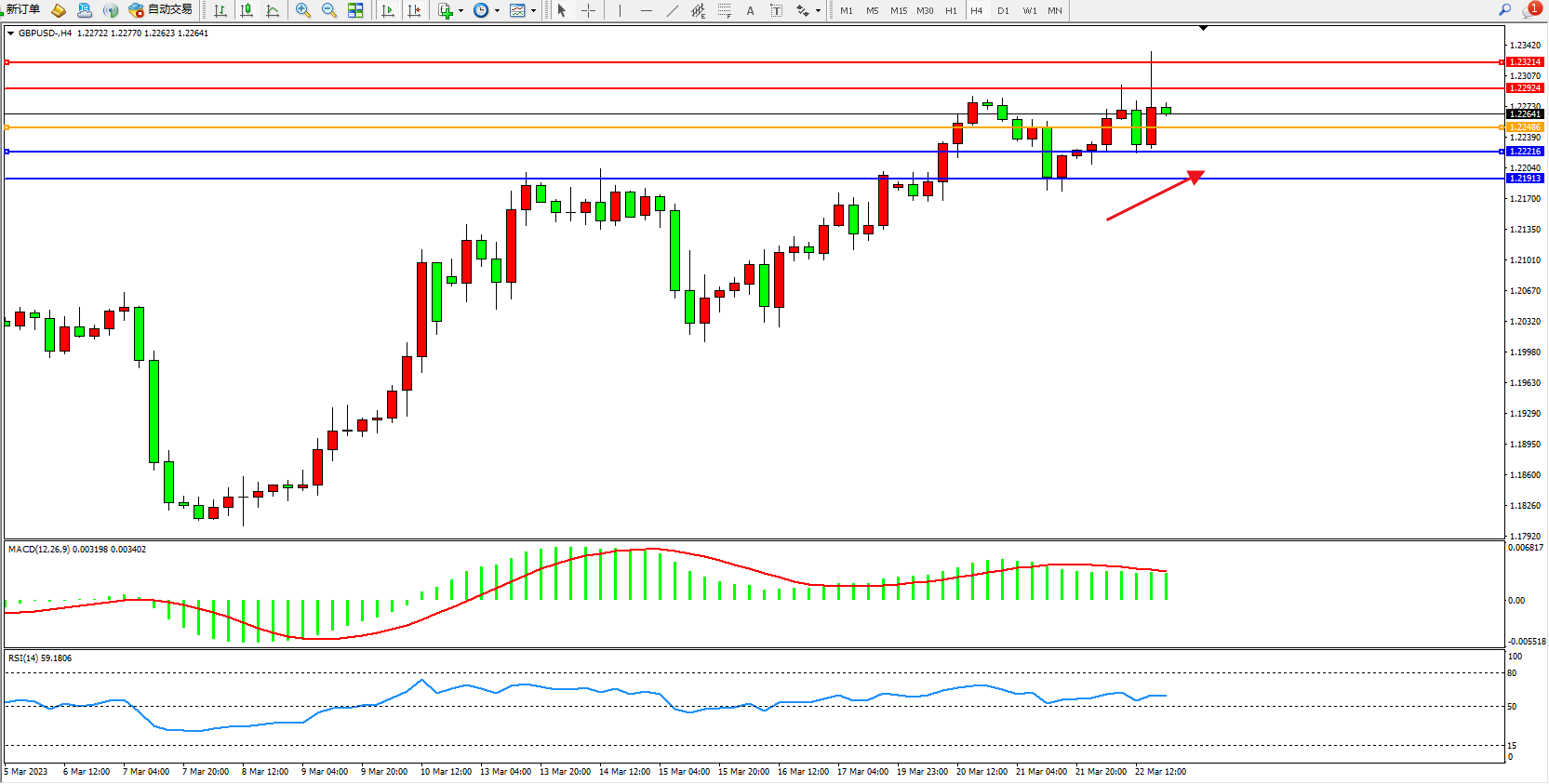Open the indicators list dropdown arrow

(x=461, y=11)
